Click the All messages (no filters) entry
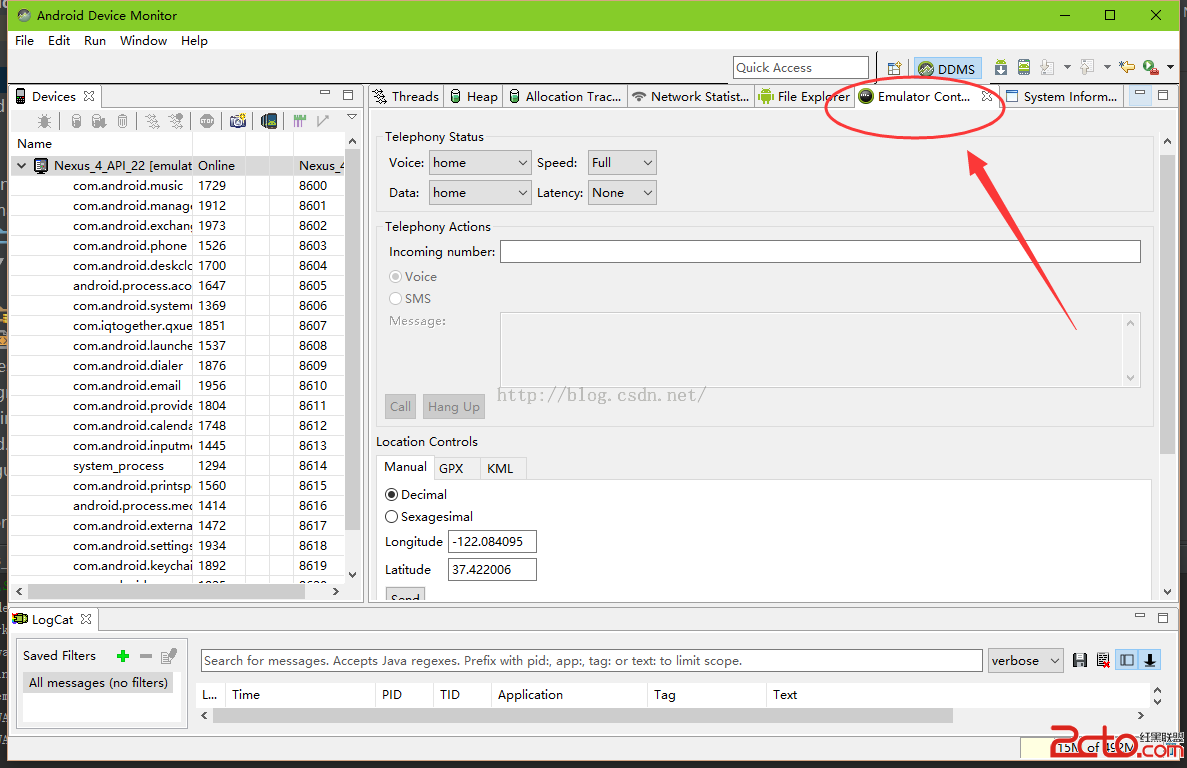The width and height of the screenshot is (1187, 768). point(98,682)
